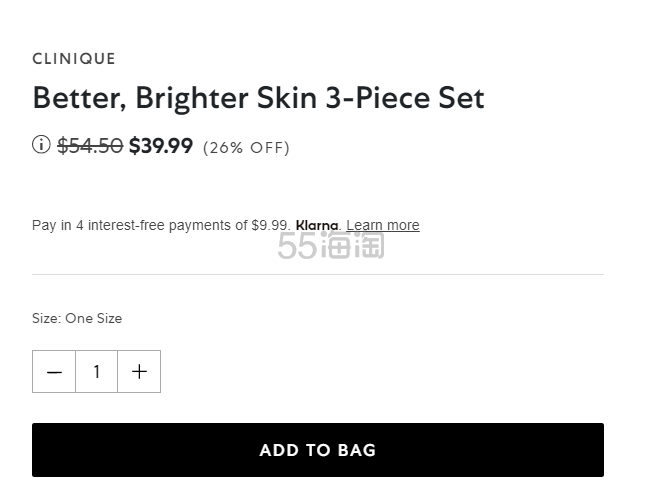Click the horizontal divider below Klarna message

318,274
